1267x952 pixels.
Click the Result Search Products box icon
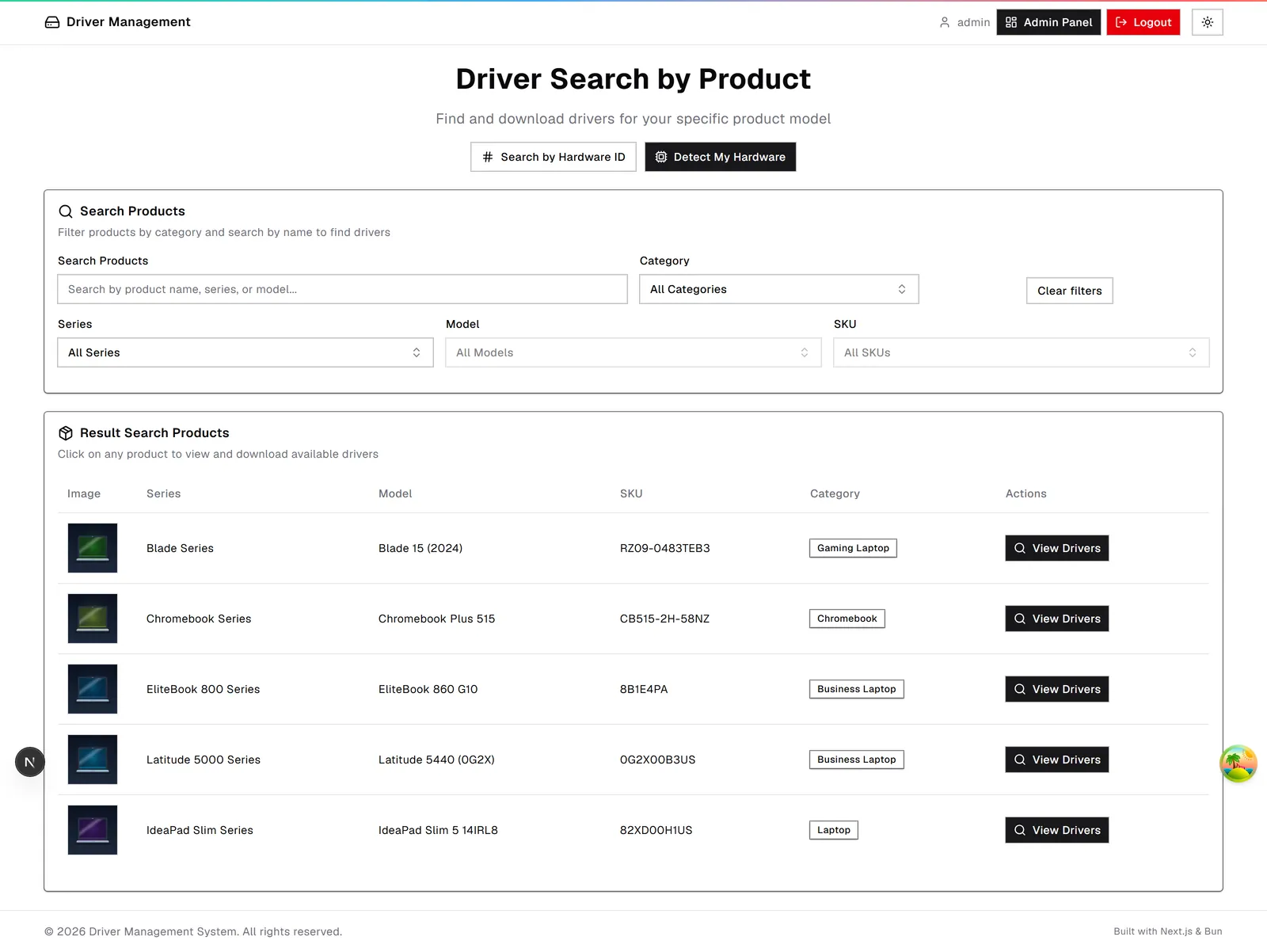66,433
